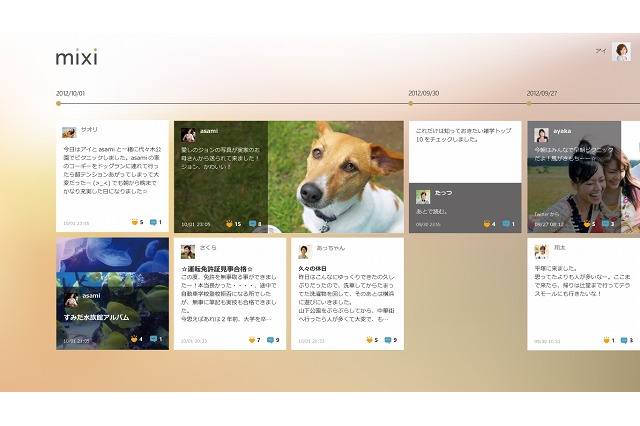Open たっつ's profile avatar
This screenshot has height=426, width=640.
click(x=423, y=197)
